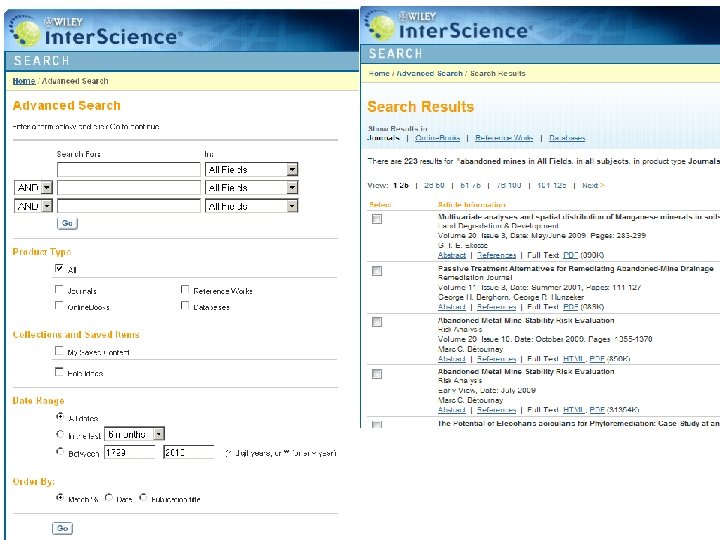This screenshot has height=540, width=720.
Task: Tick the All product type checkbox
Action: click(59, 268)
